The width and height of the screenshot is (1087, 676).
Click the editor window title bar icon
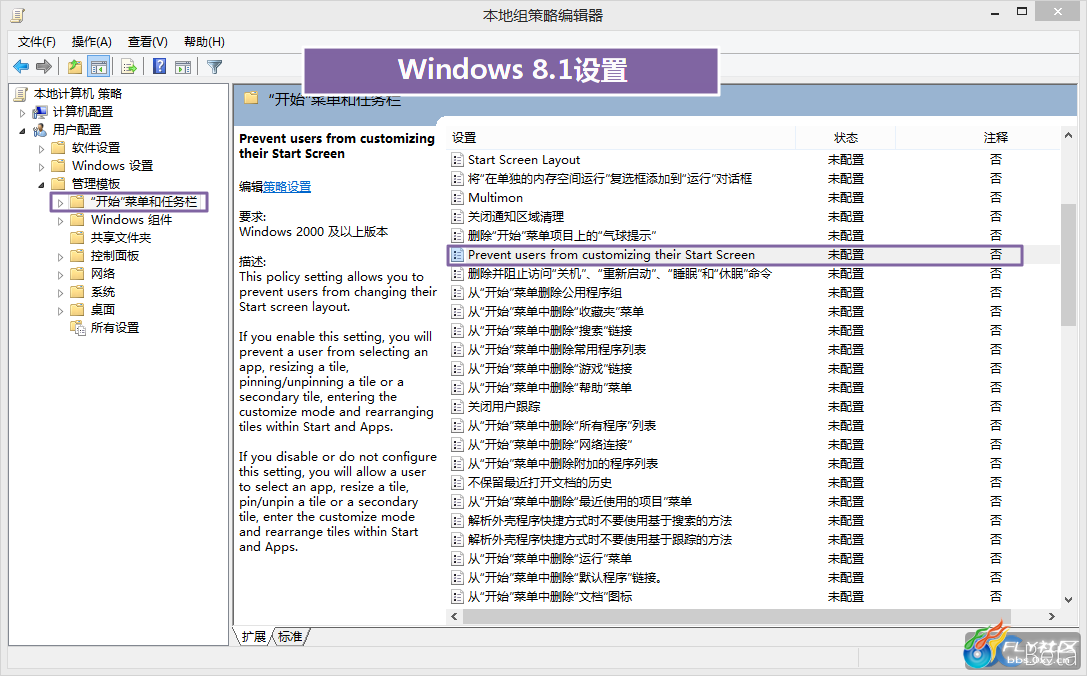click(x=18, y=15)
